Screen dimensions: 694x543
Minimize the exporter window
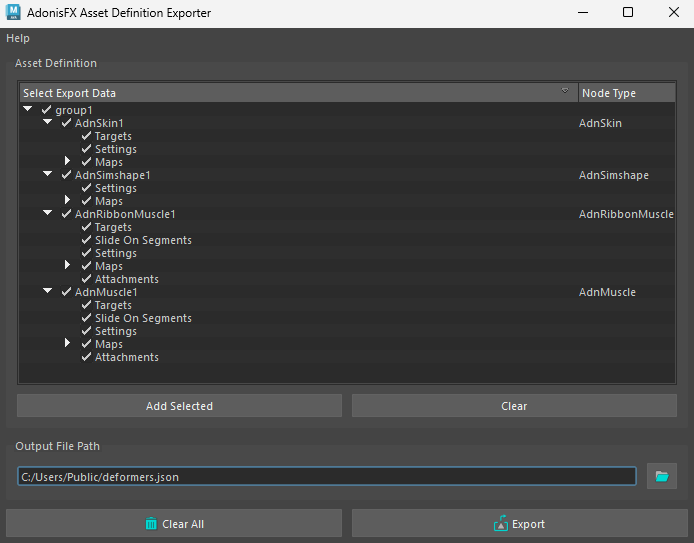pos(583,12)
